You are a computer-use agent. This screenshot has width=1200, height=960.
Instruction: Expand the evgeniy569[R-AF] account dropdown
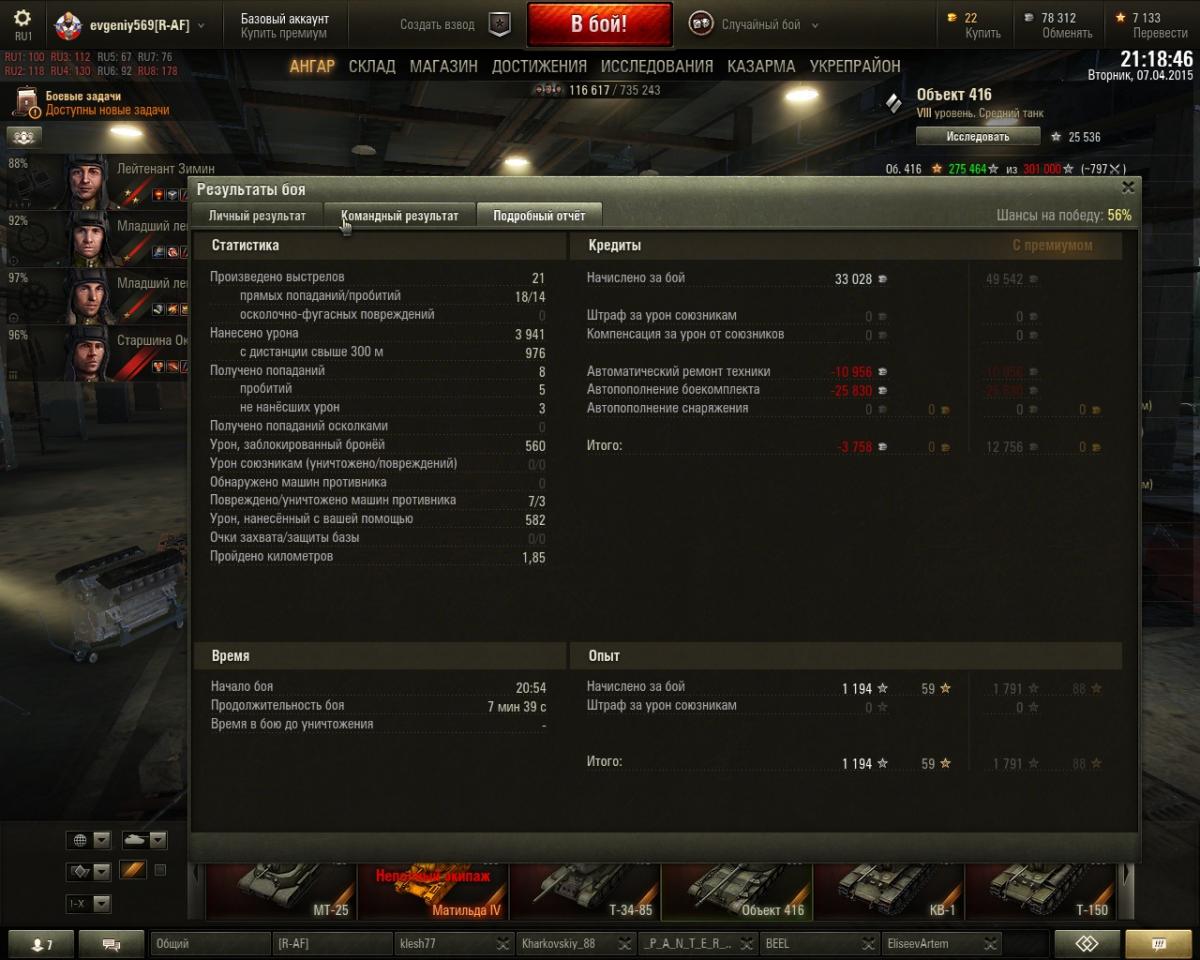tap(199, 25)
